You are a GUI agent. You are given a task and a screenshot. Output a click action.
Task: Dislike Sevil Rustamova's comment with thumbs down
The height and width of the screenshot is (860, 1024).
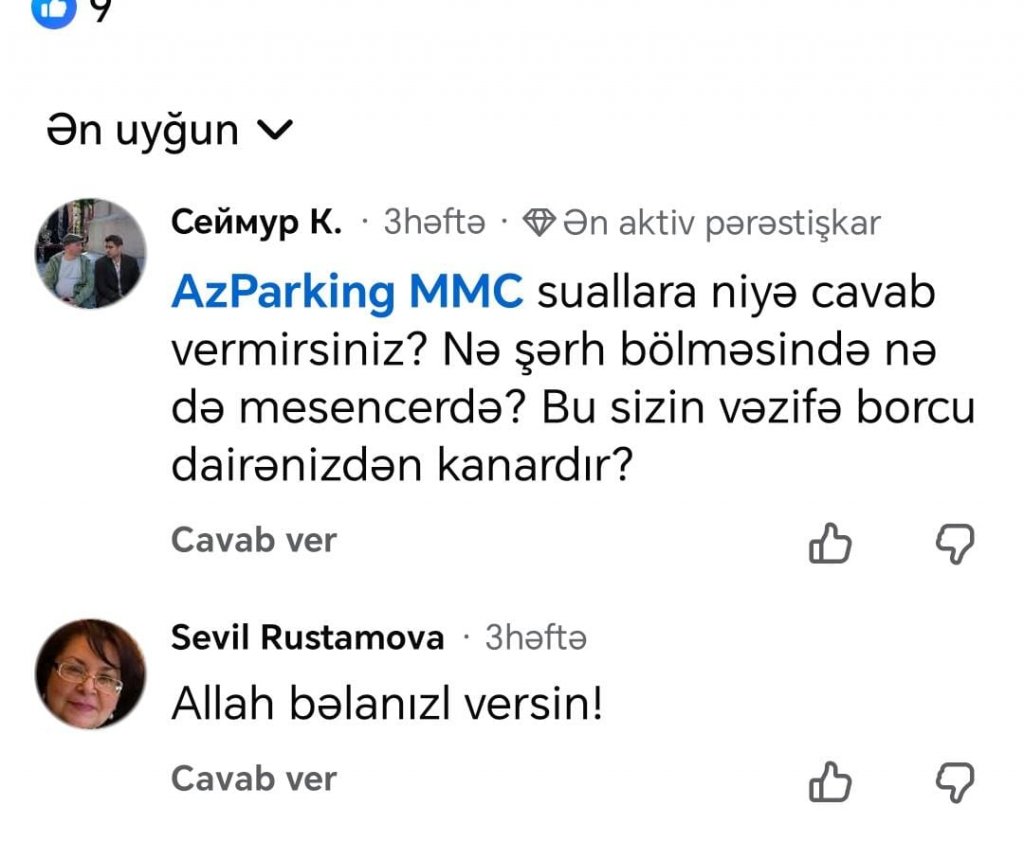coord(954,782)
